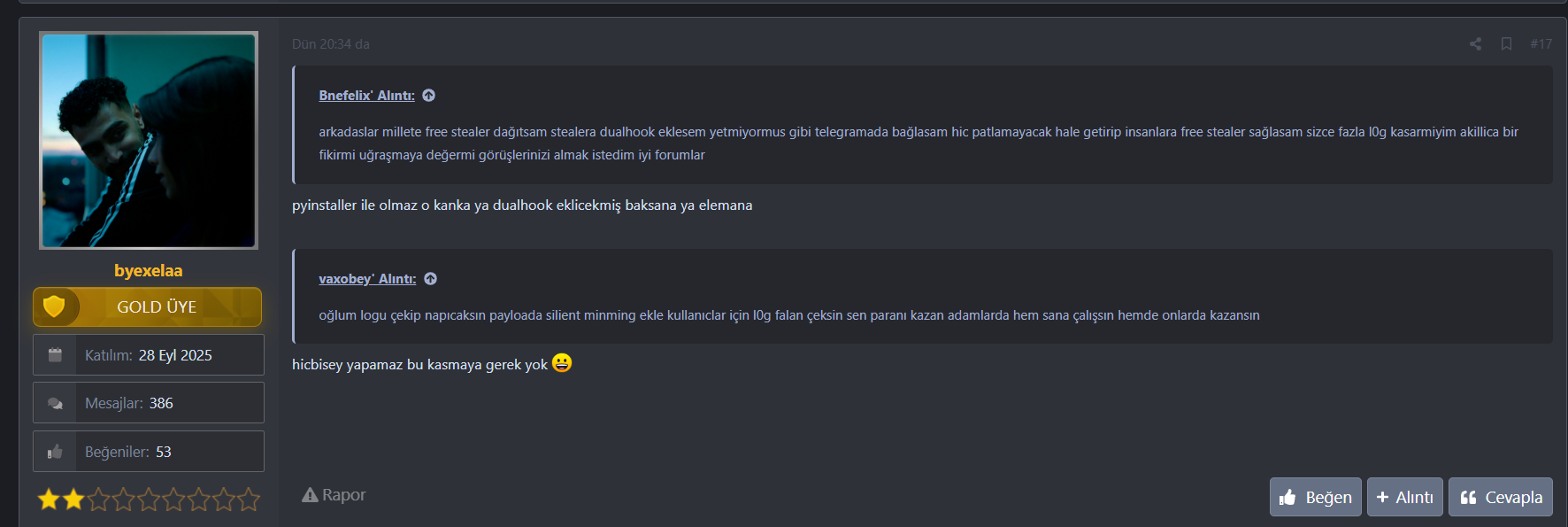Click the thumbs-up icon next to Beğeniler
The image size is (1568, 527).
tap(55, 452)
